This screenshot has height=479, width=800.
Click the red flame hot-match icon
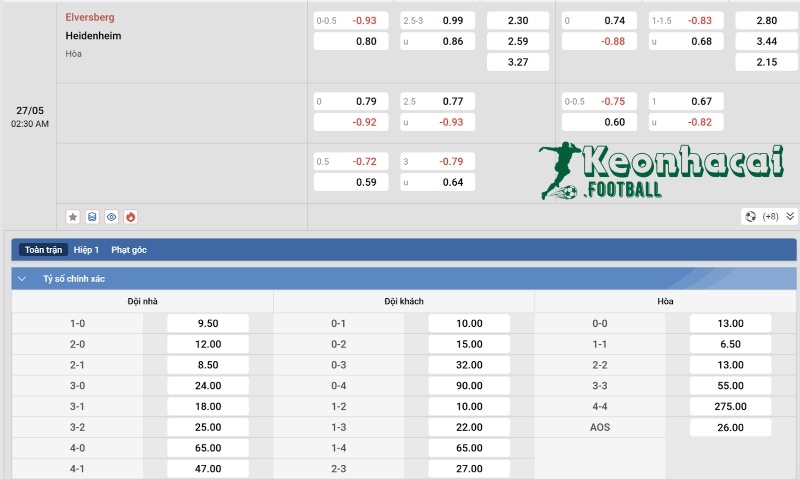tap(130, 216)
